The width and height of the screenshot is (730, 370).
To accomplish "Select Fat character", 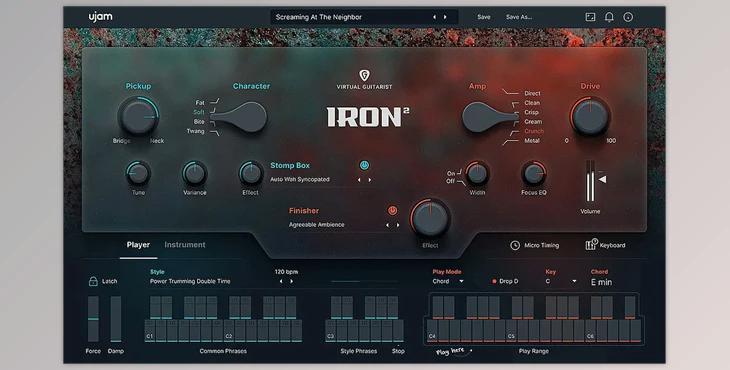I will click(x=200, y=102).
